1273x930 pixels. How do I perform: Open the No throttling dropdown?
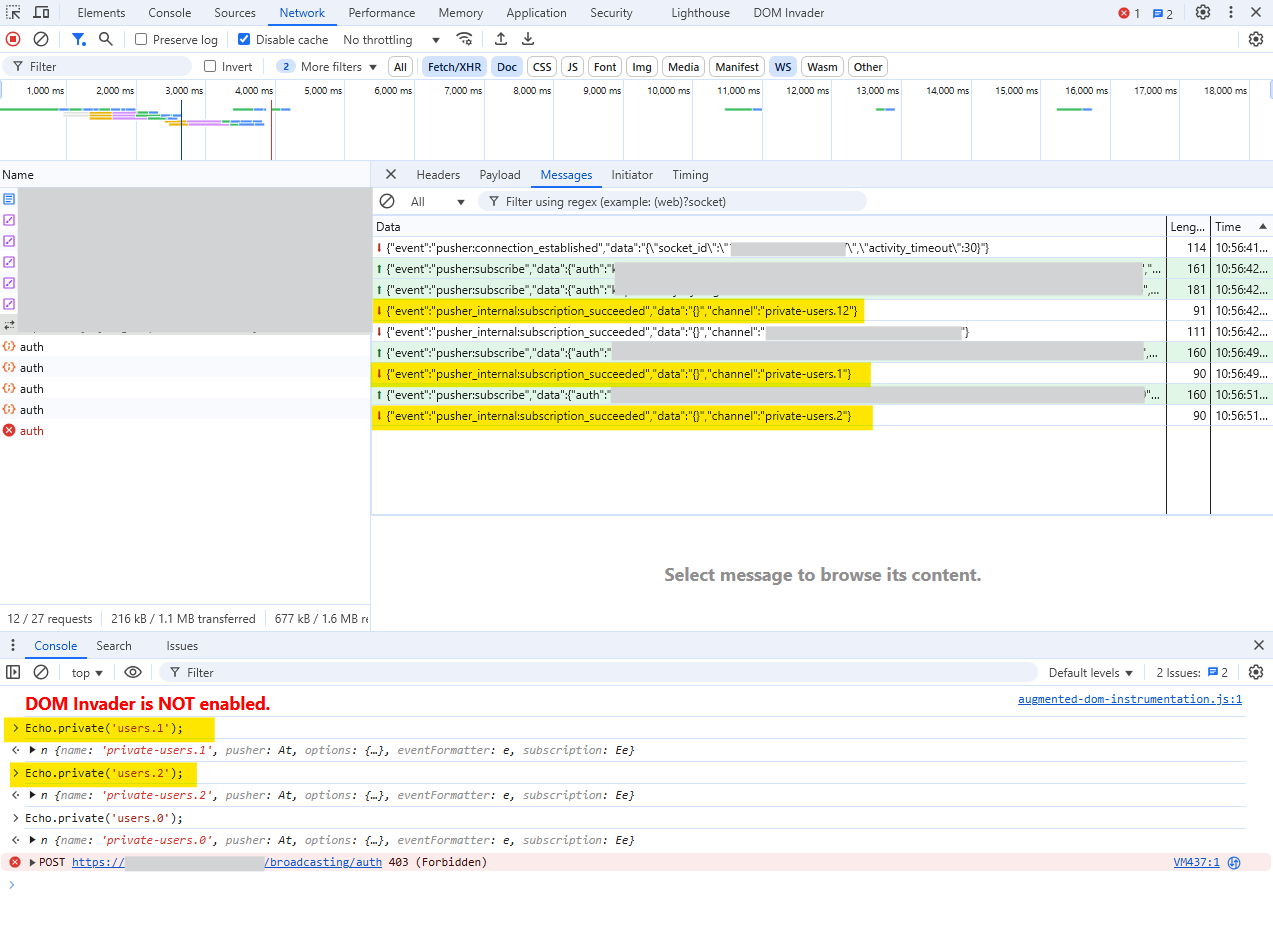[391, 39]
